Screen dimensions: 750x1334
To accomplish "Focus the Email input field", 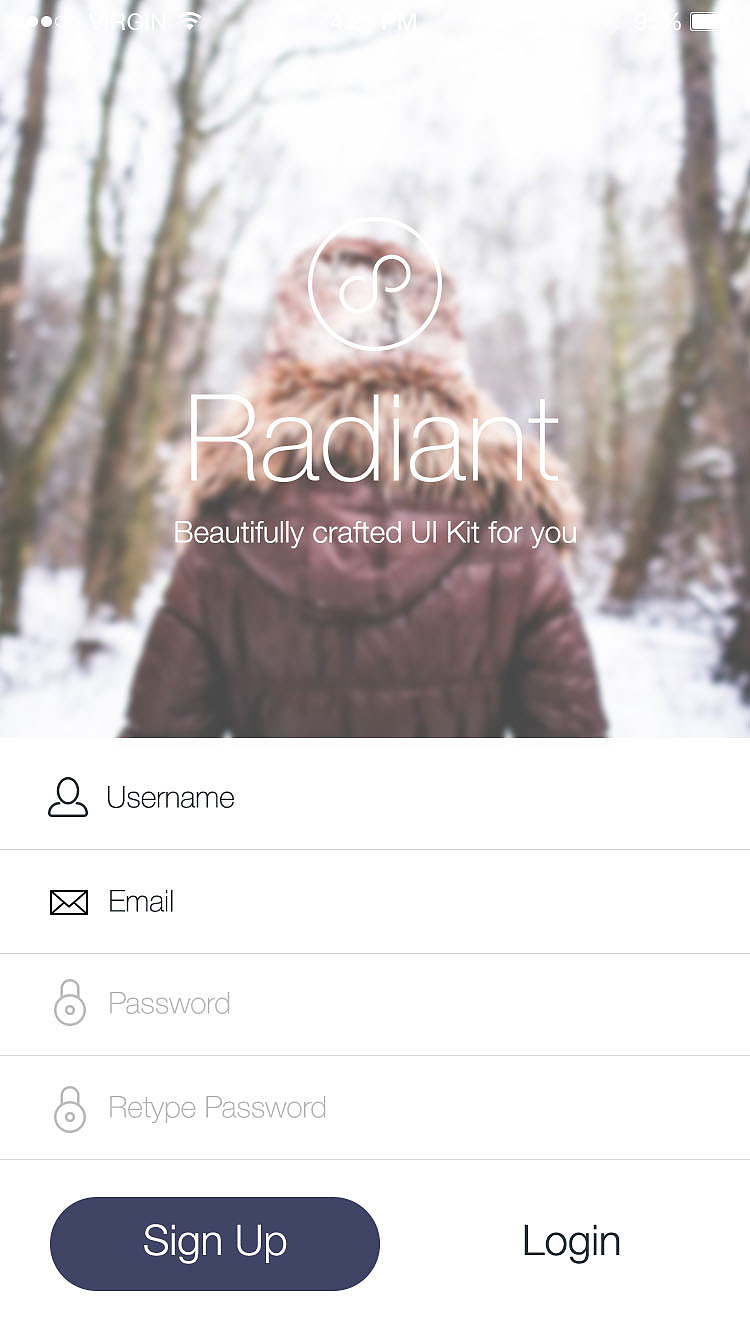I will 375,902.
